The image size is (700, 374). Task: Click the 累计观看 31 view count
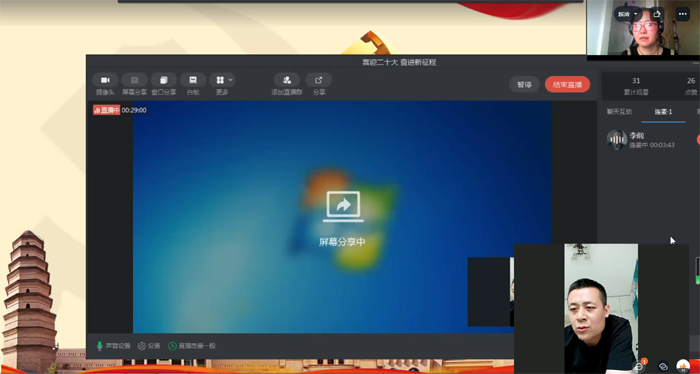click(636, 86)
